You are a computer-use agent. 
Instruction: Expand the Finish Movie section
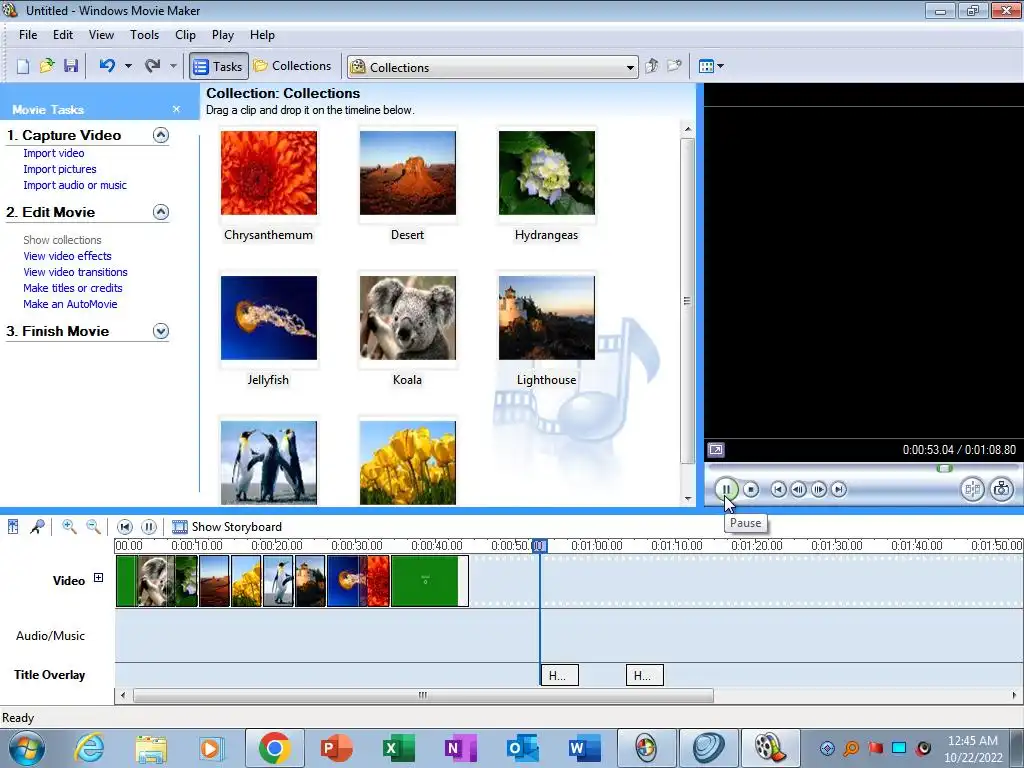tap(161, 331)
